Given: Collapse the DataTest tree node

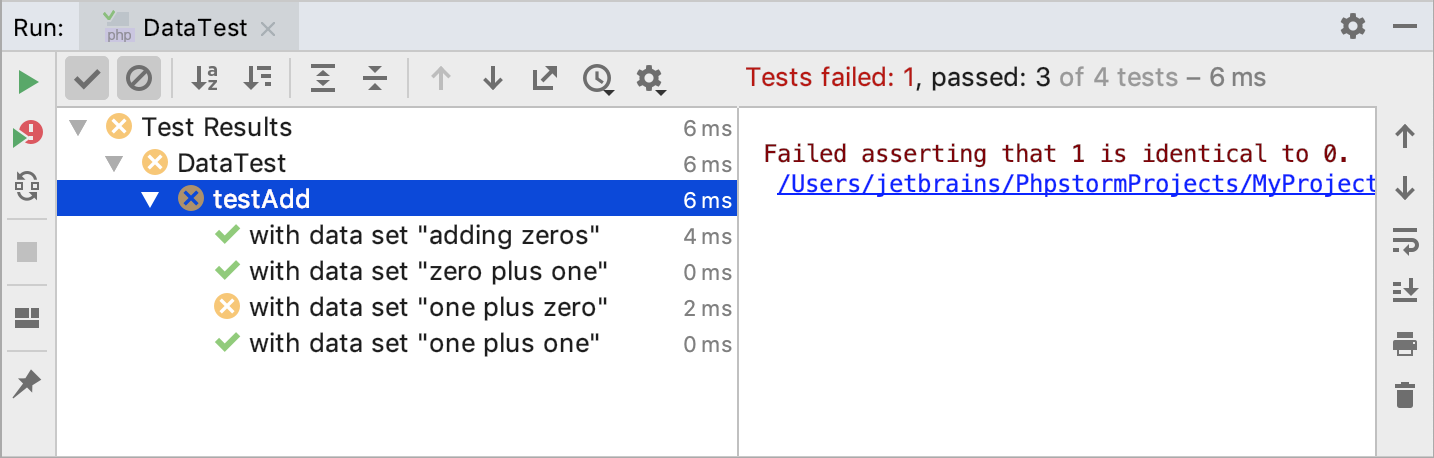Looking at the screenshot, I should tap(114, 163).
